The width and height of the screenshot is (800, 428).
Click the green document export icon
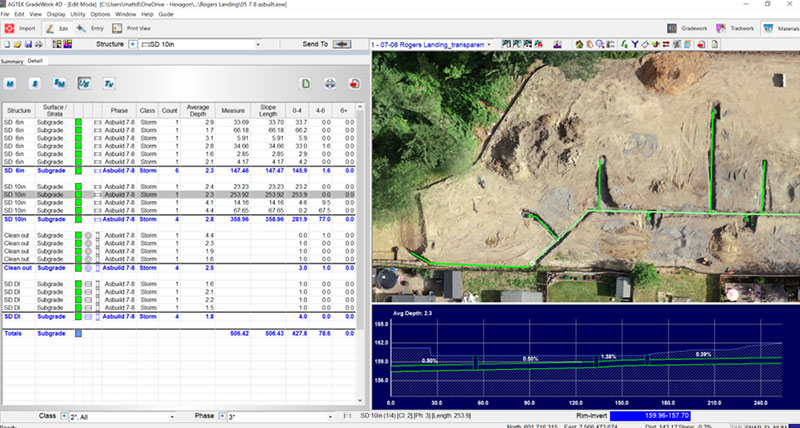coord(305,84)
